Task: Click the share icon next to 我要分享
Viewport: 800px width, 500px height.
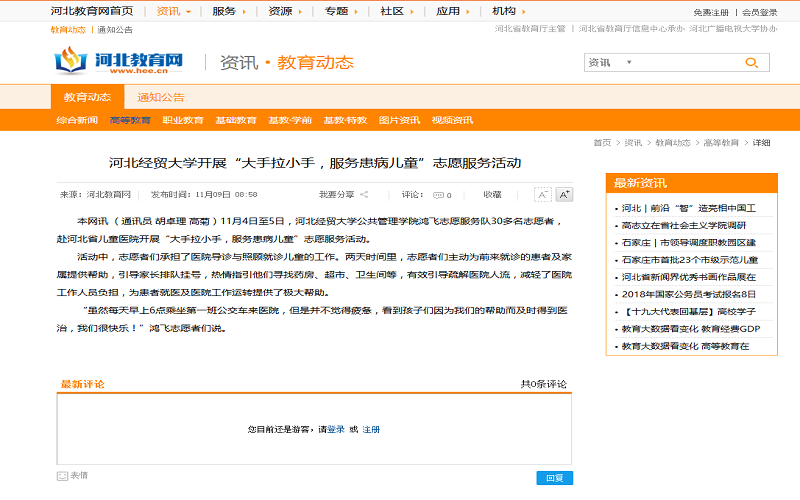Action: click(x=365, y=195)
